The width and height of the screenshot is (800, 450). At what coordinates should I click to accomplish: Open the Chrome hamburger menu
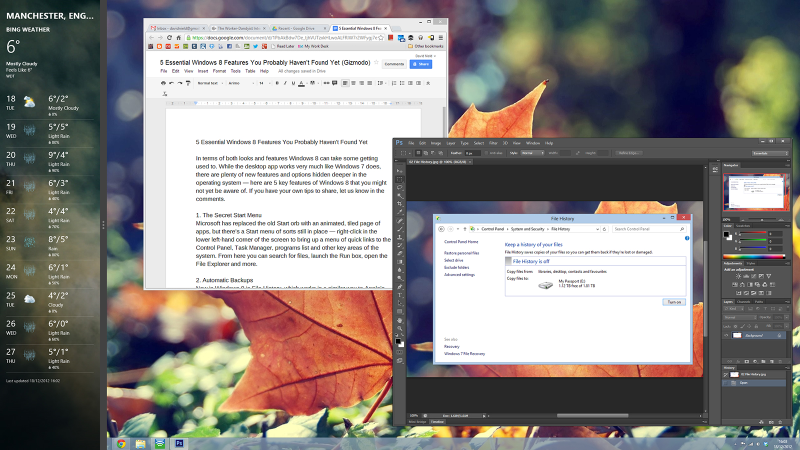(440, 38)
